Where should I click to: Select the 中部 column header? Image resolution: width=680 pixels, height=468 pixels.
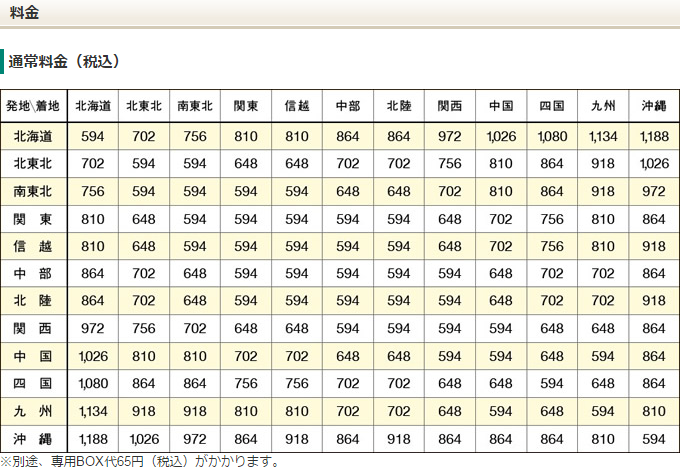[348, 106]
